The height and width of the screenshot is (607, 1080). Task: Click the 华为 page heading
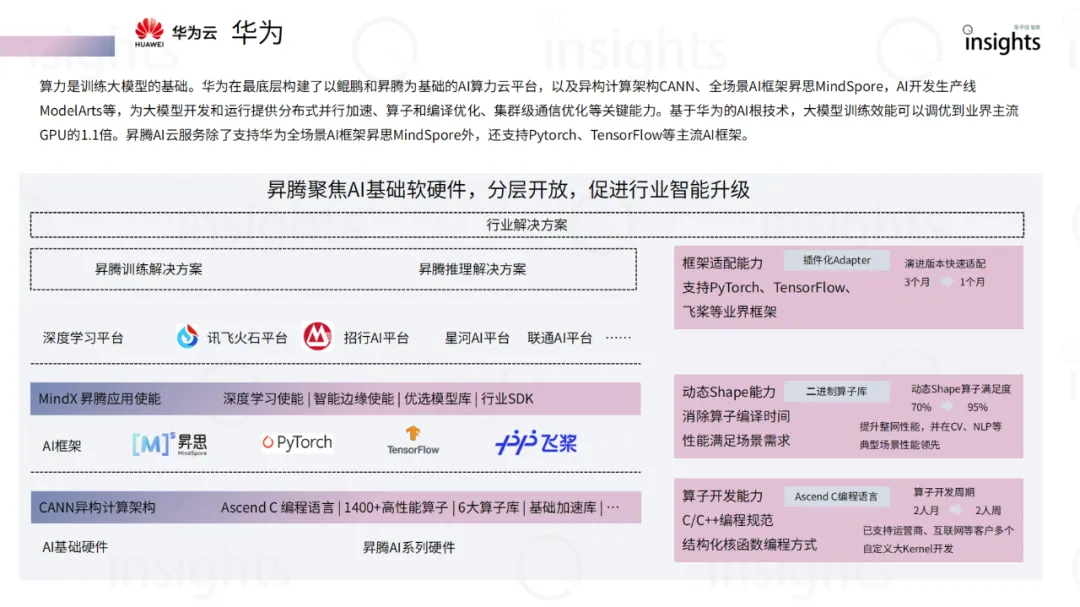[257, 32]
